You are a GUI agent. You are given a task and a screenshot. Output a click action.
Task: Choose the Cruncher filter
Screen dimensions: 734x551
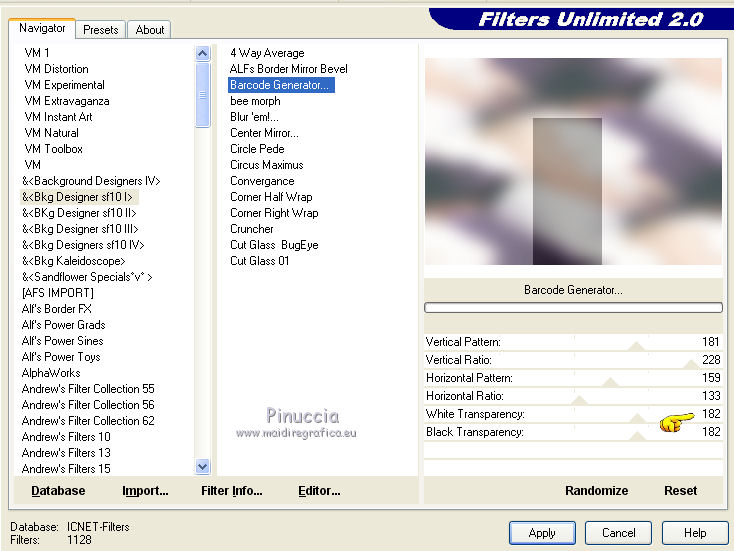tap(252, 229)
